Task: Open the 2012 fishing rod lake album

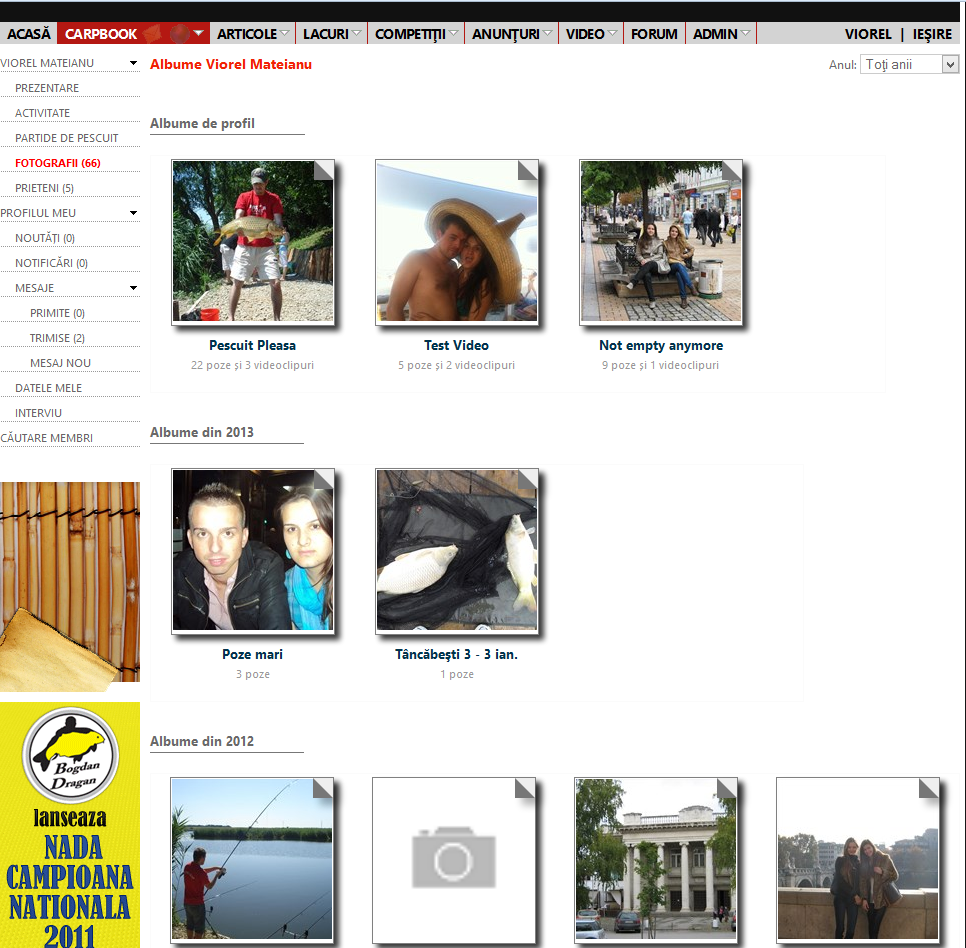Action: [252, 859]
